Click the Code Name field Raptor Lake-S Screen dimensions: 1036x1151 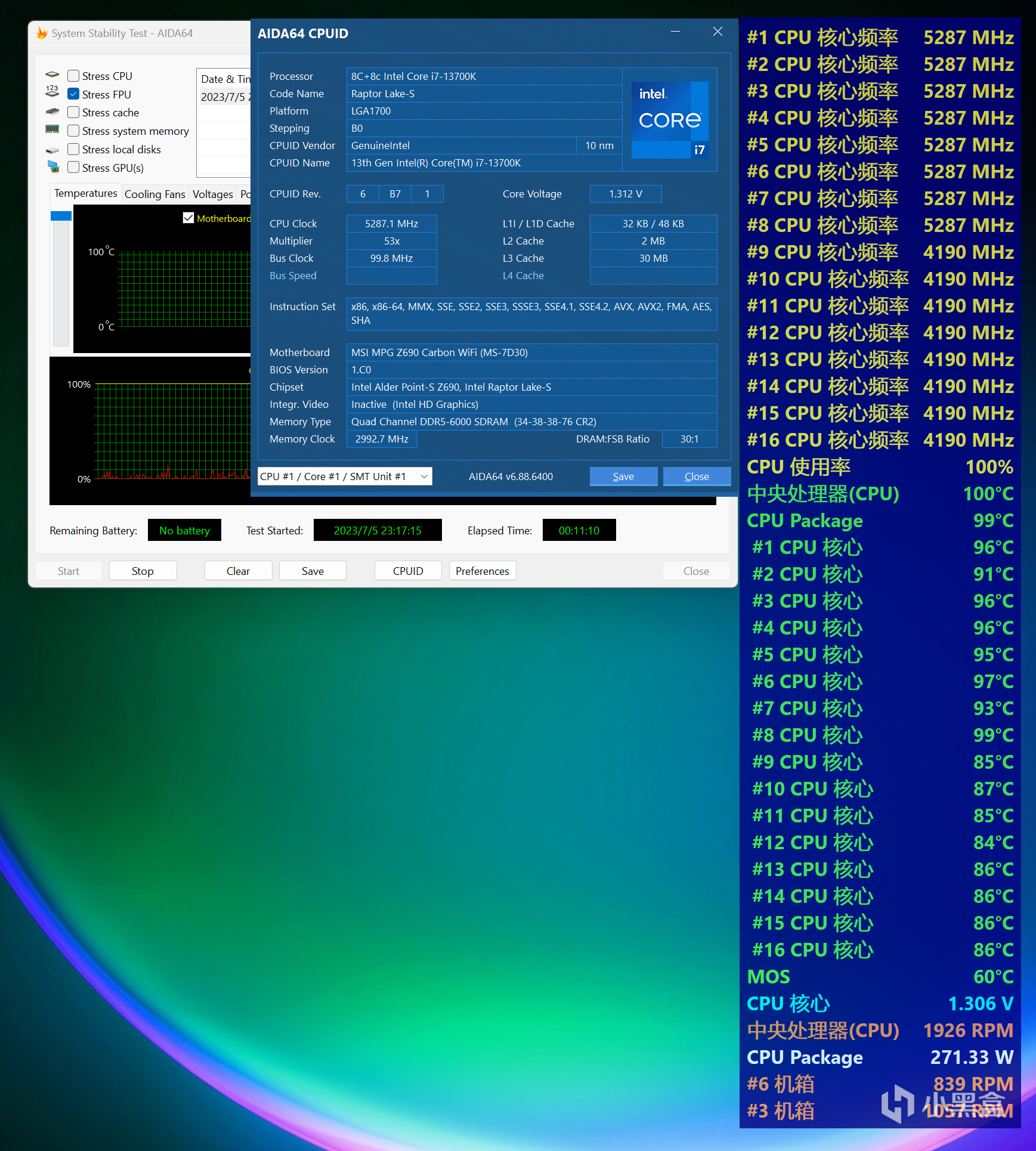[484, 94]
